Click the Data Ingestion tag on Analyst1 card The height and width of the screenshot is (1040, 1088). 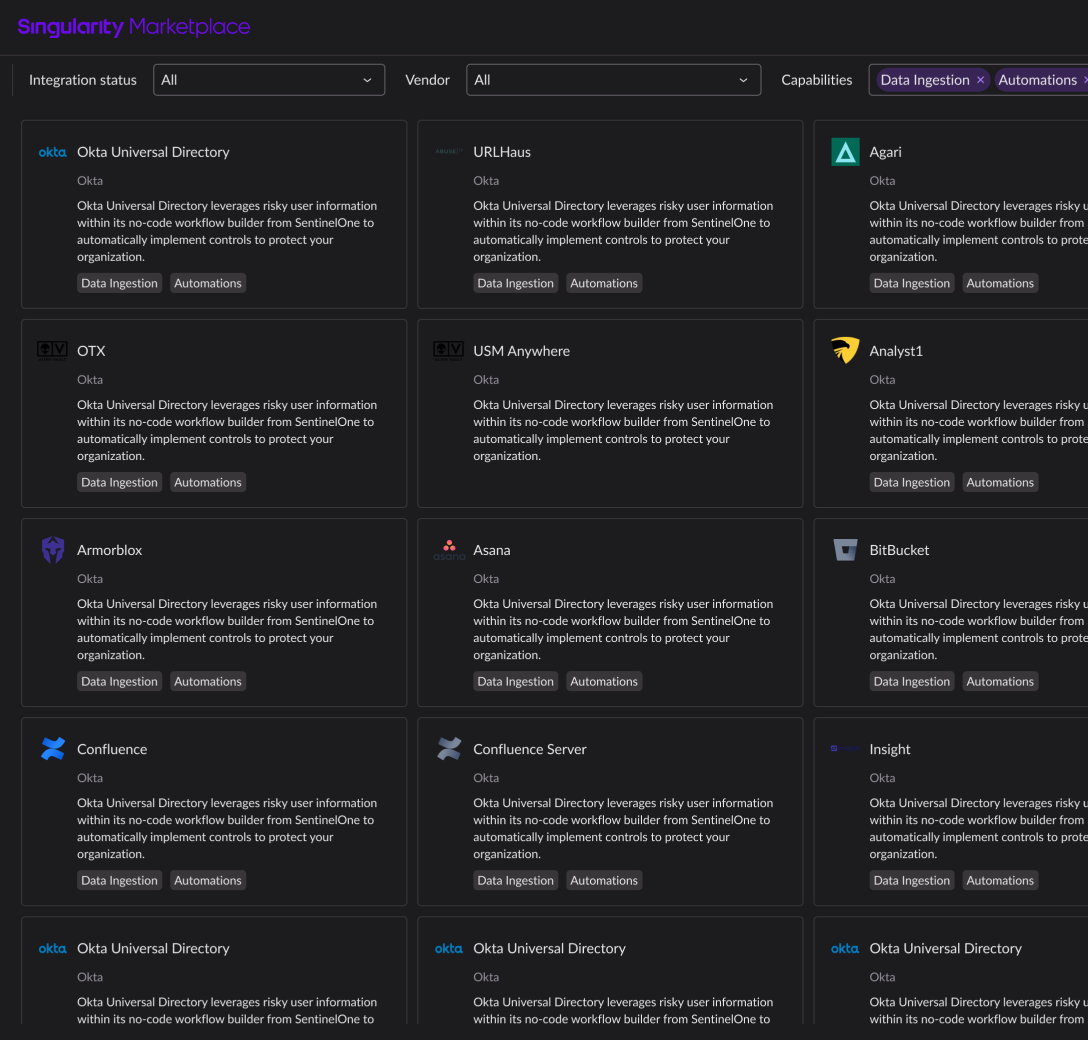[x=912, y=482]
